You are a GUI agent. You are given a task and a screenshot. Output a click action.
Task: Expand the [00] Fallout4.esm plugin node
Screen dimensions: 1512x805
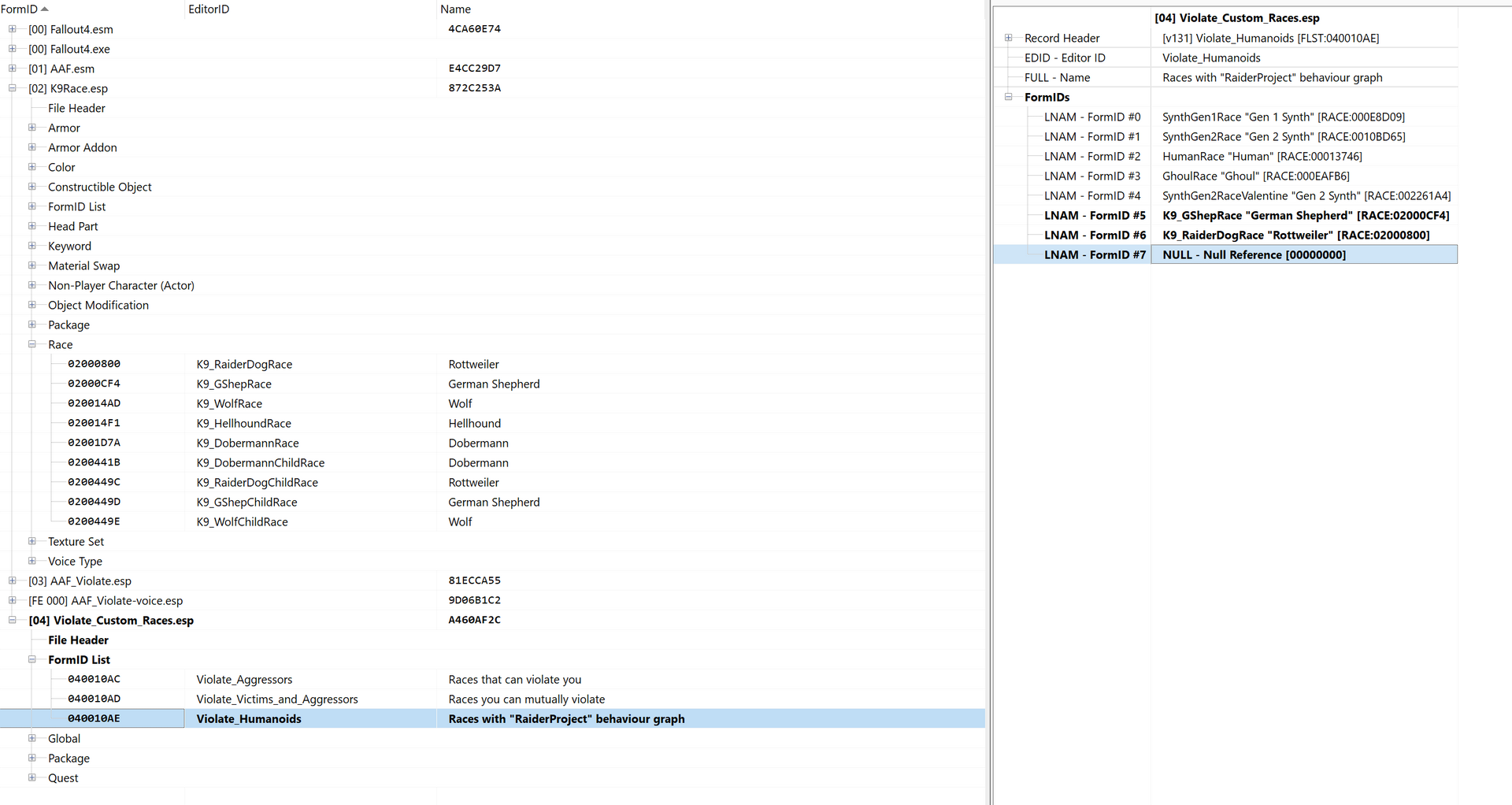click(12, 29)
